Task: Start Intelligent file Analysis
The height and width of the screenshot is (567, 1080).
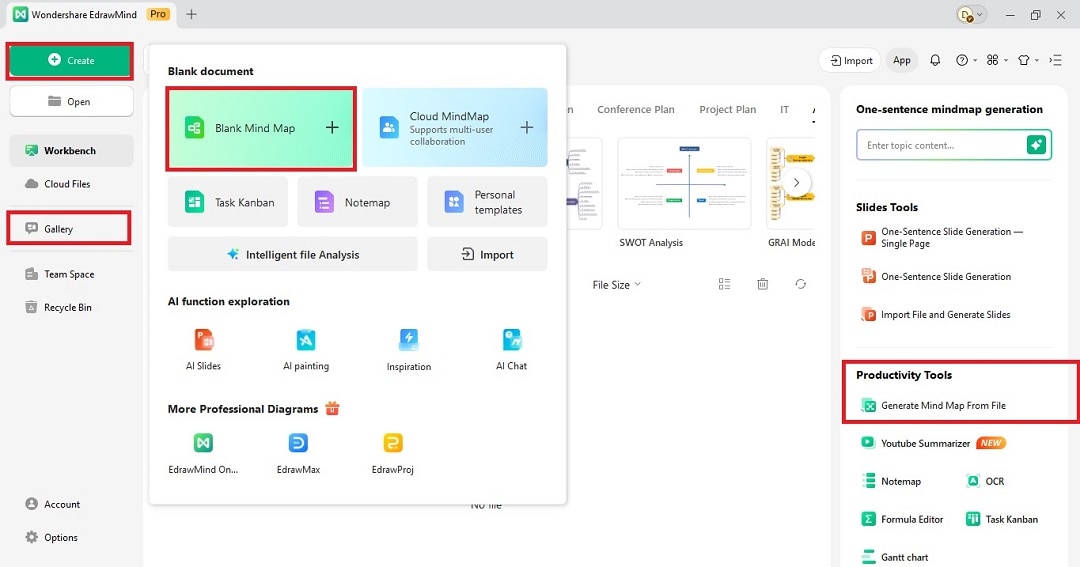Action: pyautogui.click(x=293, y=254)
